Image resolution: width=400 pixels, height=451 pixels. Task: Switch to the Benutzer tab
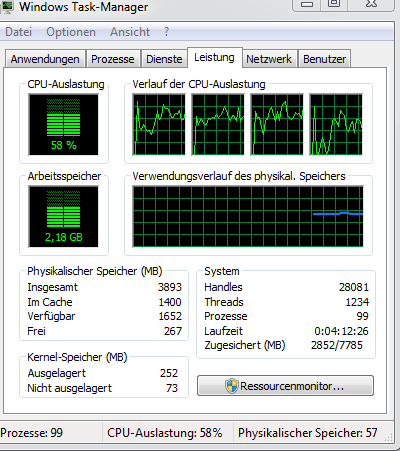tap(324, 59)
